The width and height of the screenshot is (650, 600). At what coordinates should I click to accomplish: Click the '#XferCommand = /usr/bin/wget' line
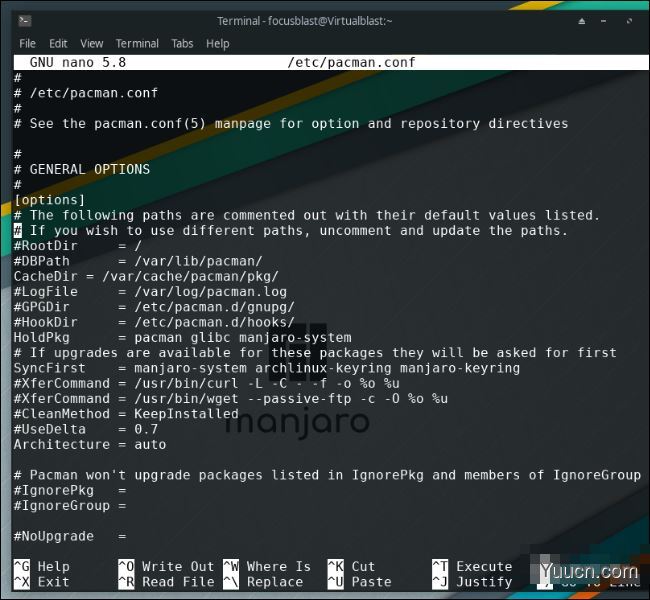coord(230,399)
